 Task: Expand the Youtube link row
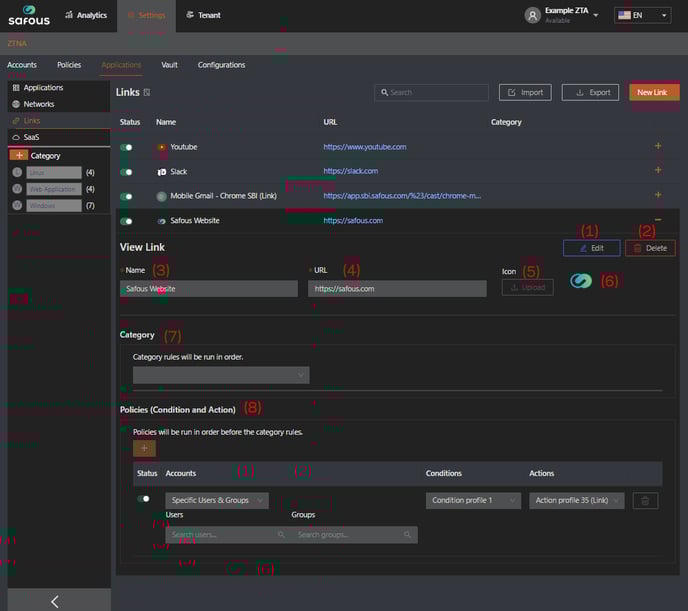pyautogui.click(x=657, y=146)
